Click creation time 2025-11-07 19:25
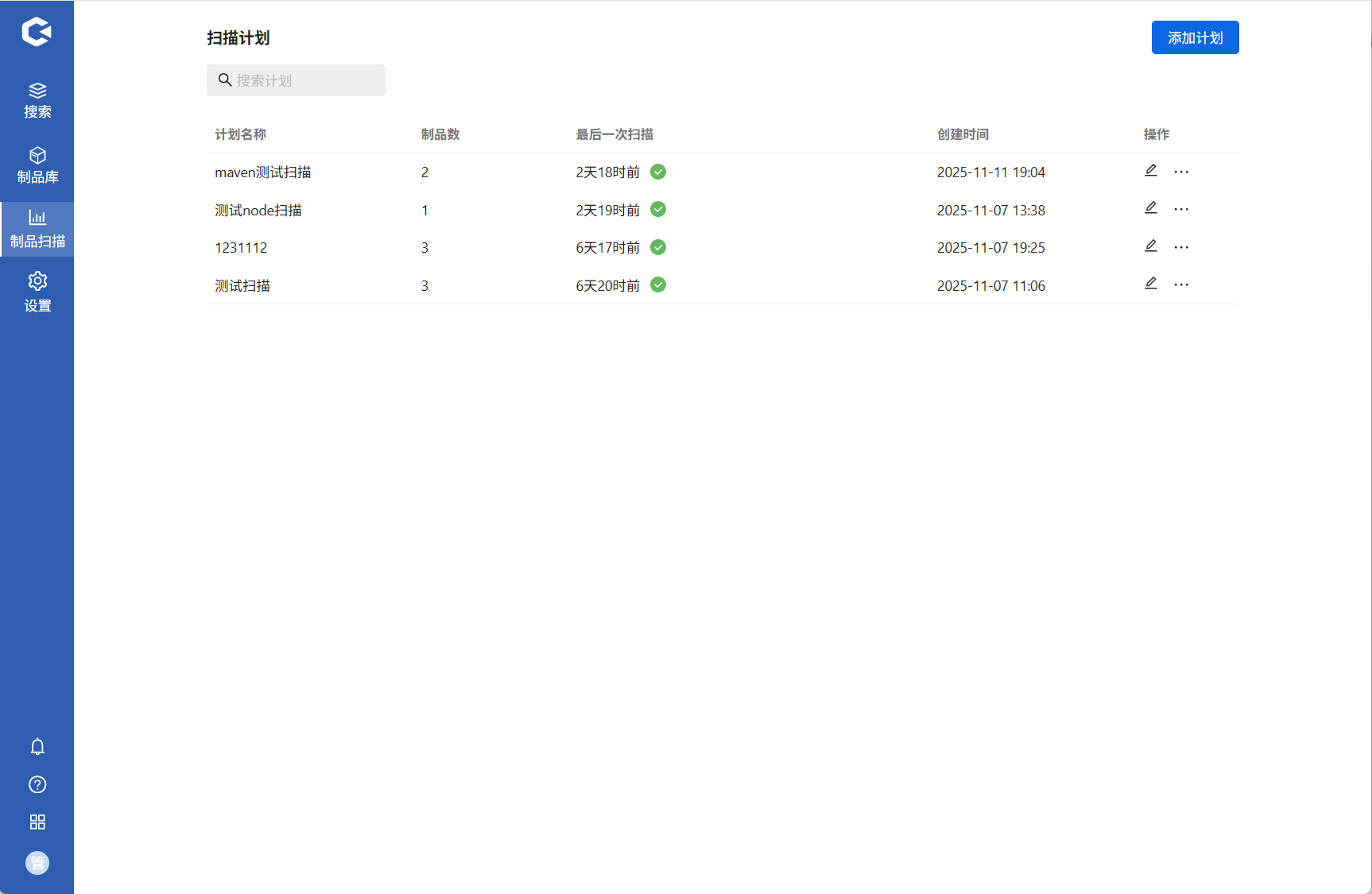 pyautogui.click(x=991, y=248)
